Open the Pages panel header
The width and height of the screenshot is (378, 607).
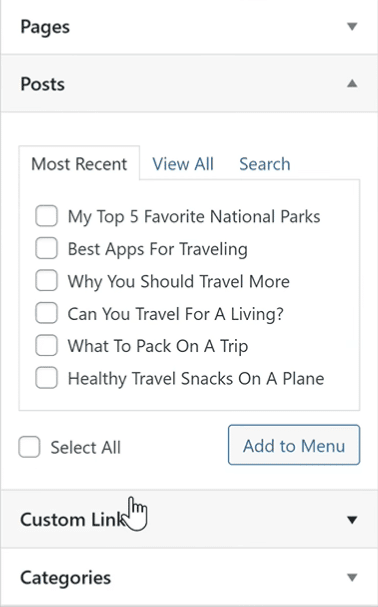click(x=189, y=27)
